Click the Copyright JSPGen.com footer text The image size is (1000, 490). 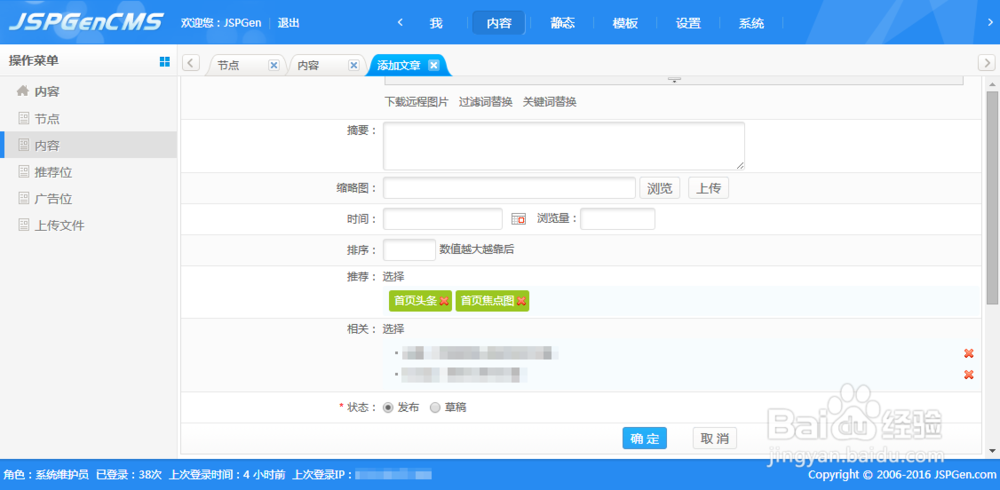902,475
